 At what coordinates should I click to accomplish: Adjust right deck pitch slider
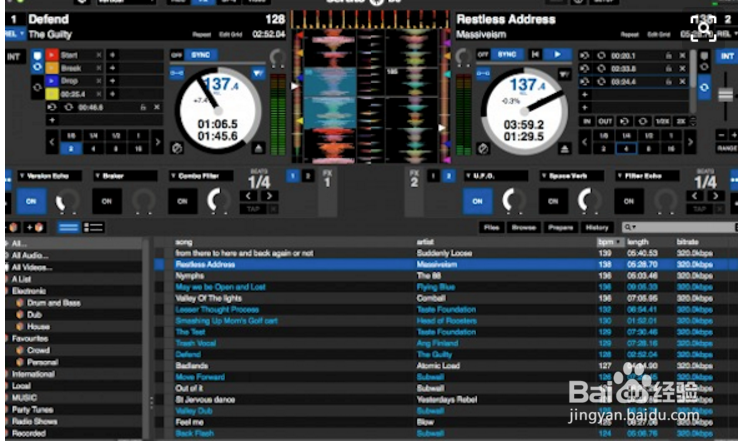pos(726,95)
